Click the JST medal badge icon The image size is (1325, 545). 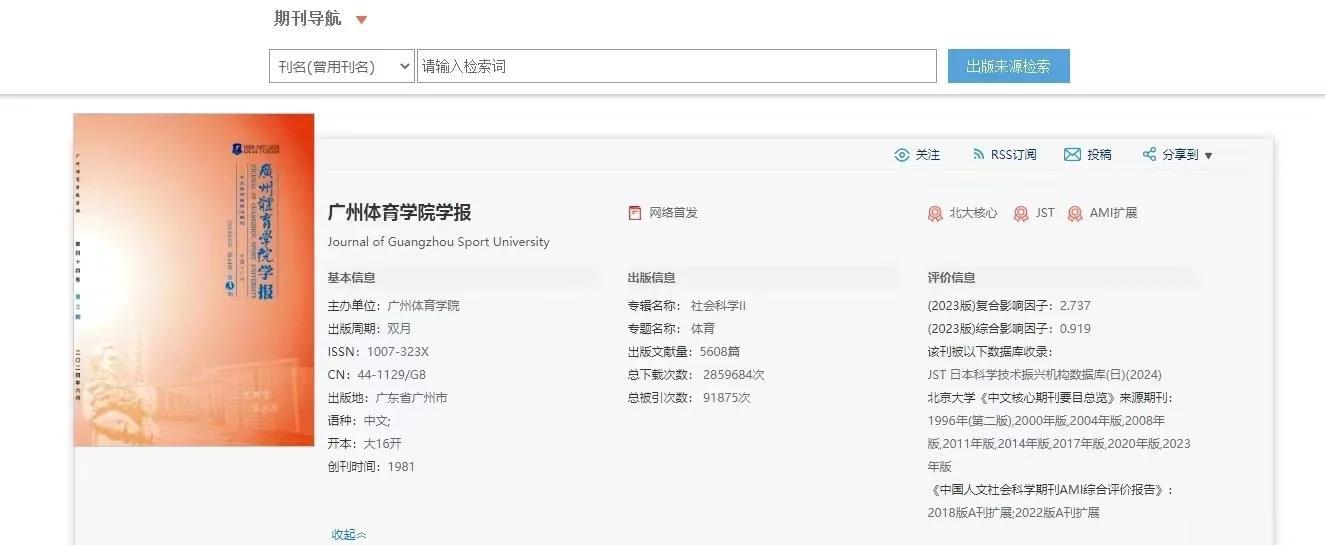tap(1021, 214)
